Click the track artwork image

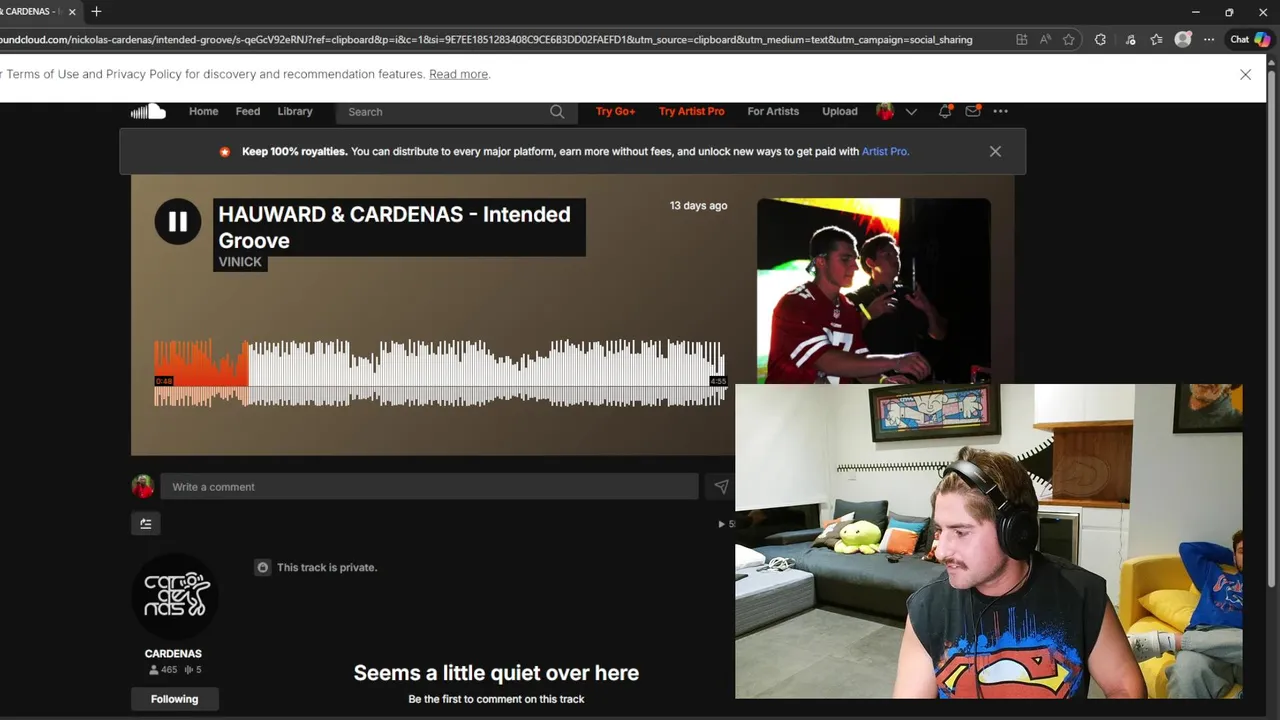874,291
